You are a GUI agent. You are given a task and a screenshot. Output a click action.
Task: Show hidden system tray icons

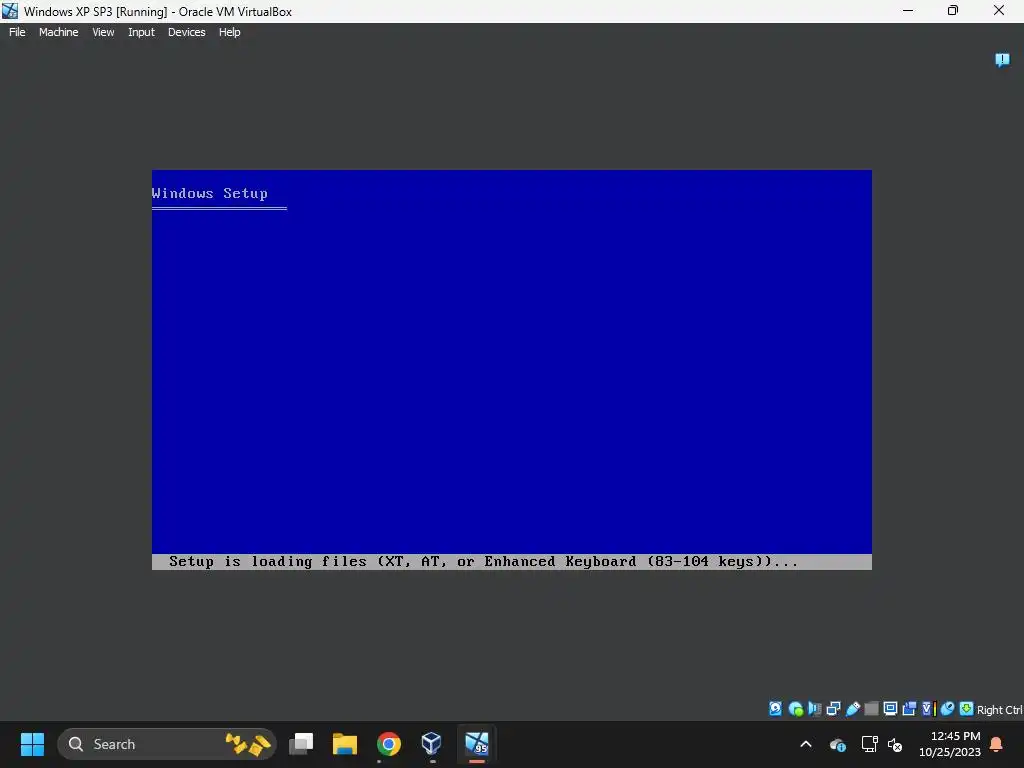point(806,744)
